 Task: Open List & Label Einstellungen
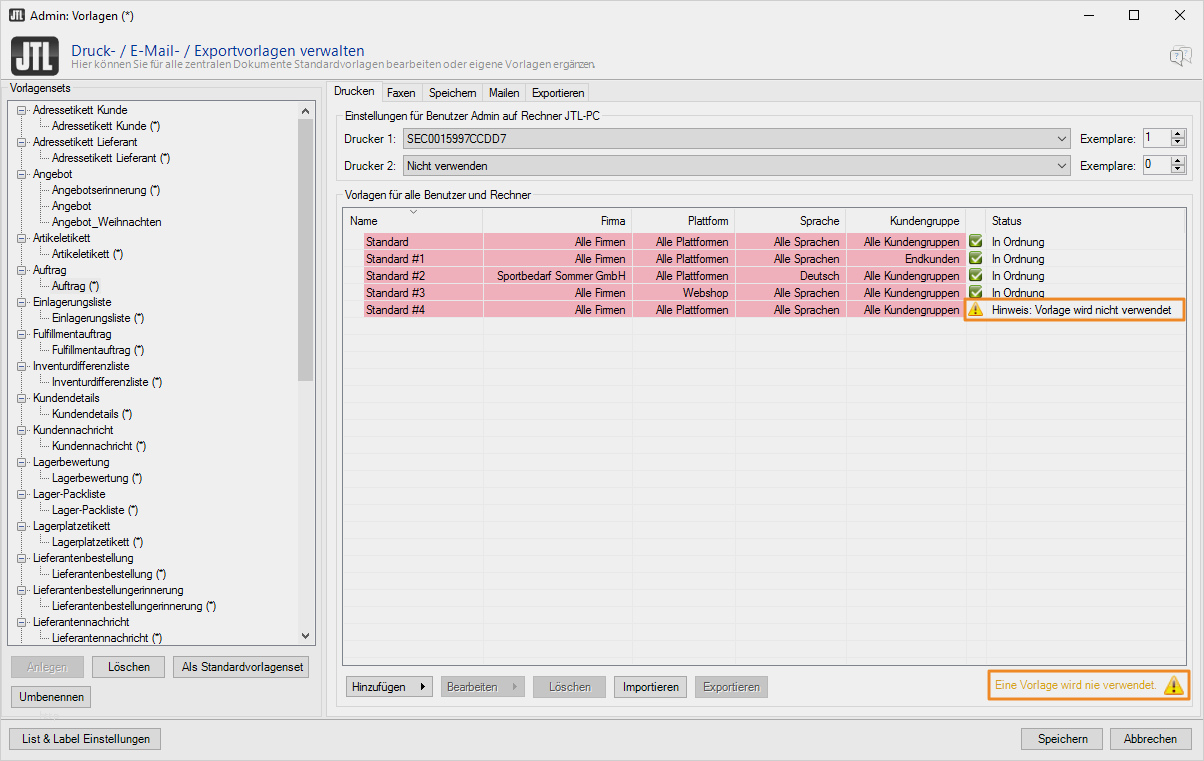click(85, 739)
